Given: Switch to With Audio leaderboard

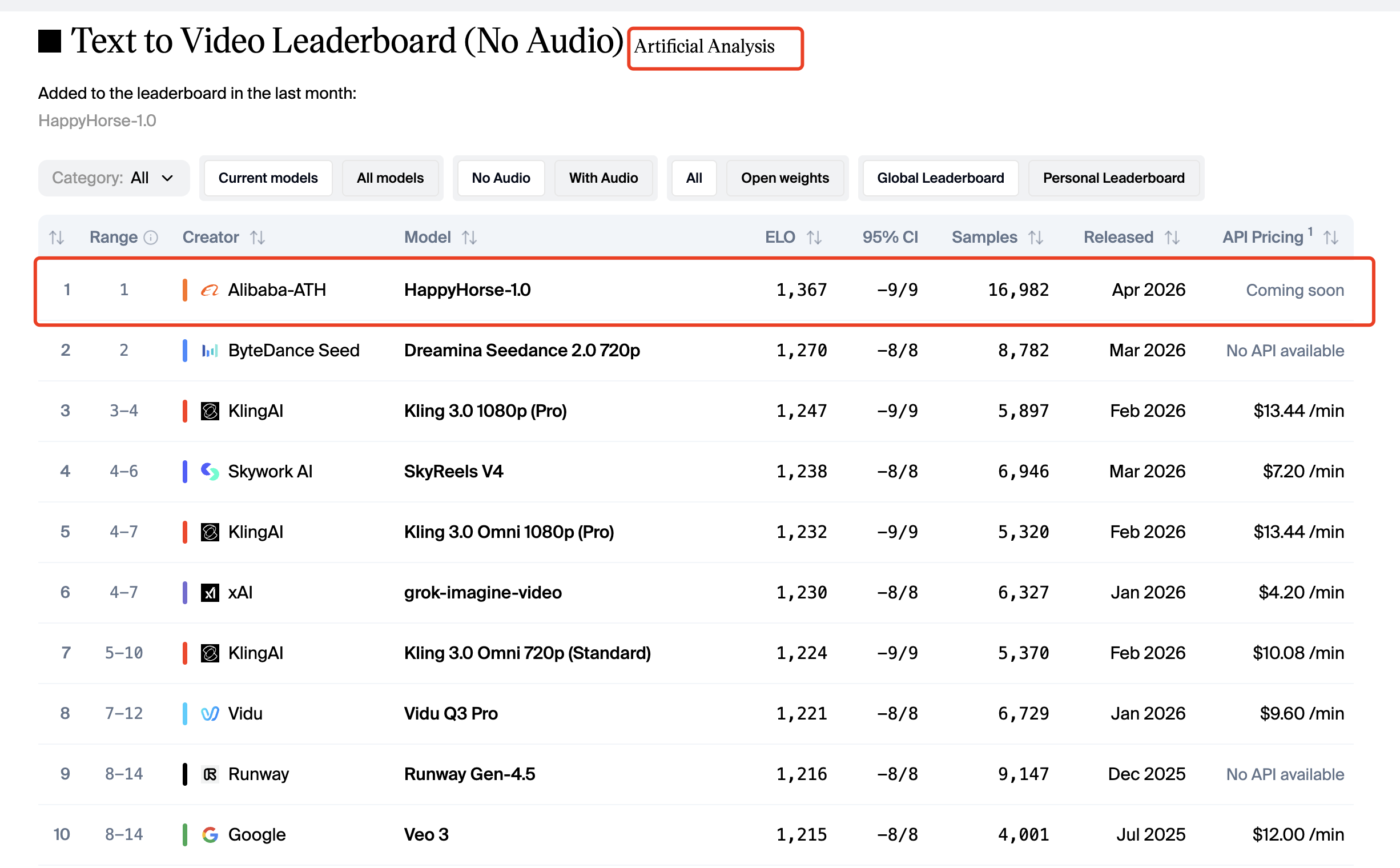Looking at the screenshot, I should tap(604, 178).
